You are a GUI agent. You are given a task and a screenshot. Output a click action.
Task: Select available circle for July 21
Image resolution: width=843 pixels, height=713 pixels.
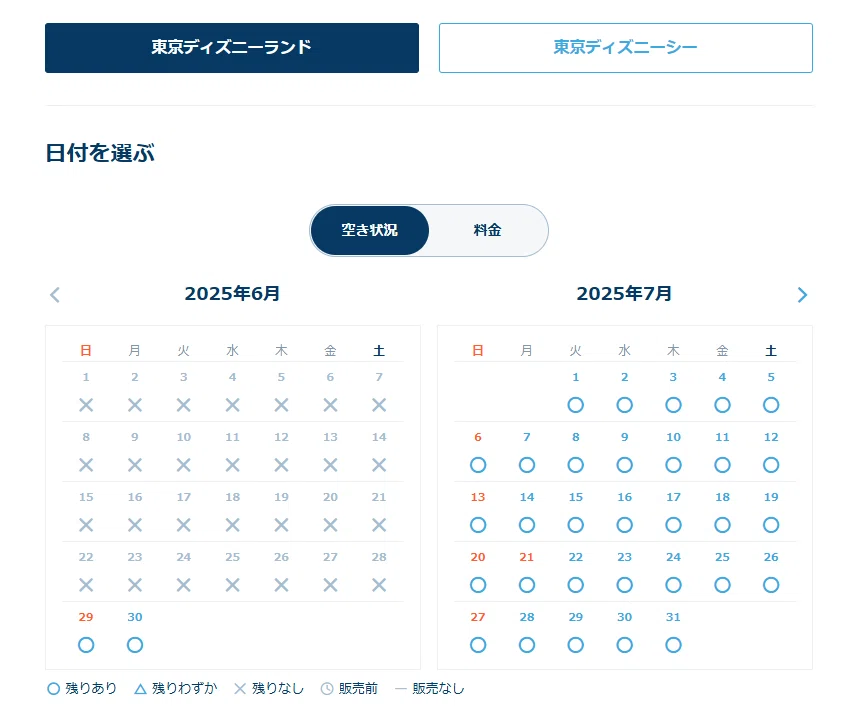tap(527, 585)
